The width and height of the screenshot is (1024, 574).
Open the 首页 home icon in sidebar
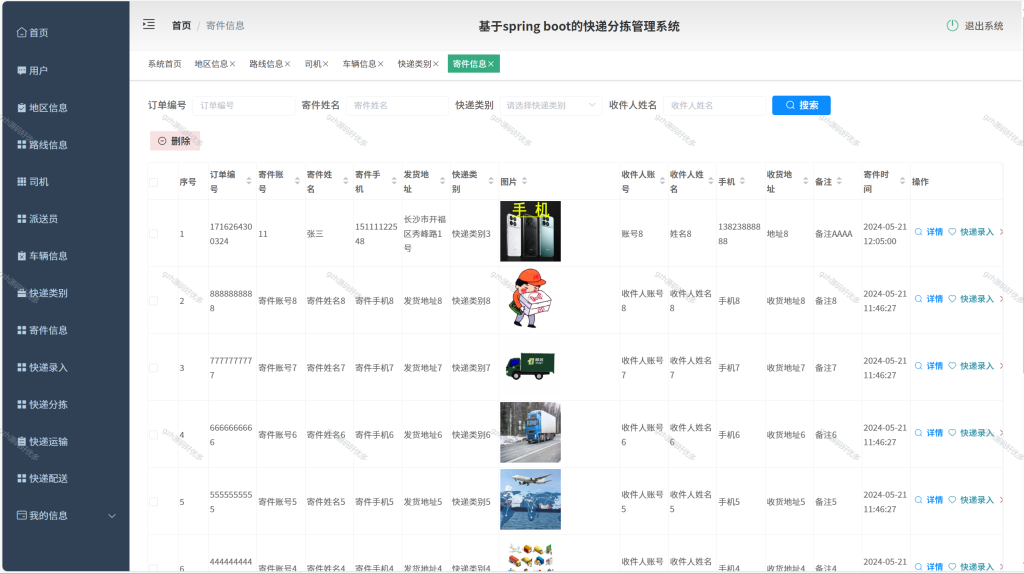(22, 33)
